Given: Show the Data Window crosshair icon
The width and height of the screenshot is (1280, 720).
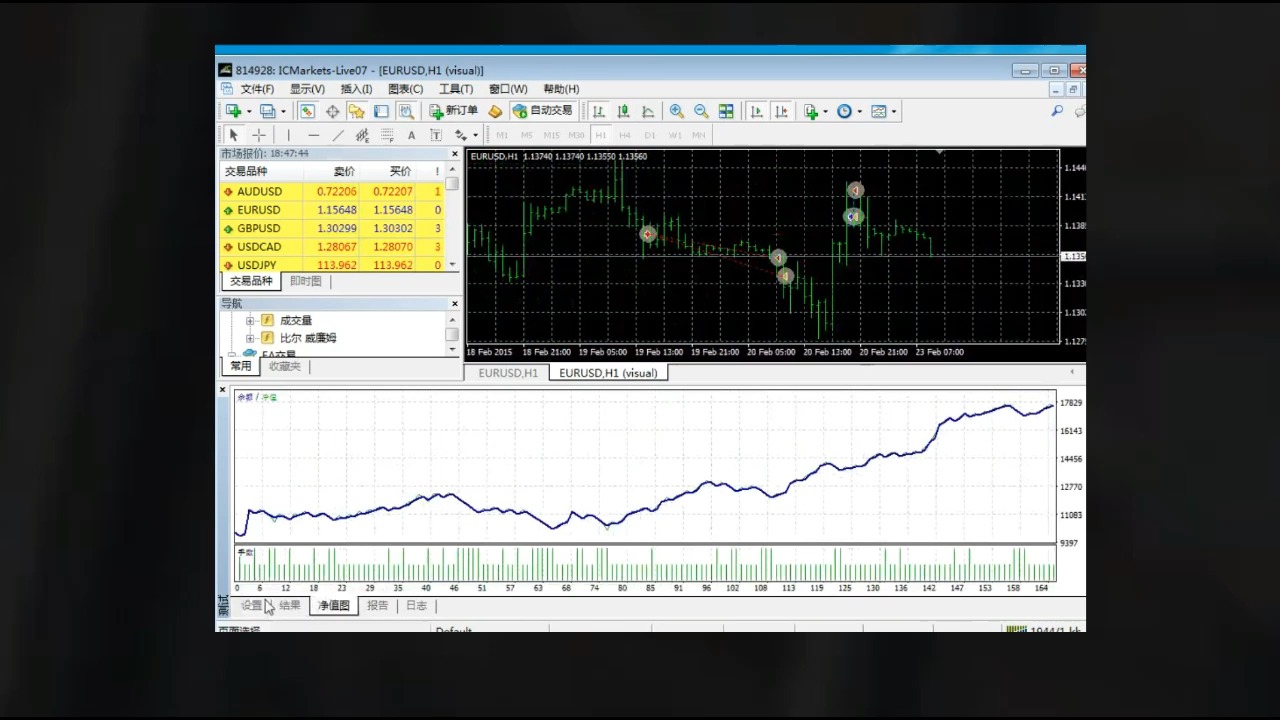Looking at the screenshot, I should click(332, 111).
